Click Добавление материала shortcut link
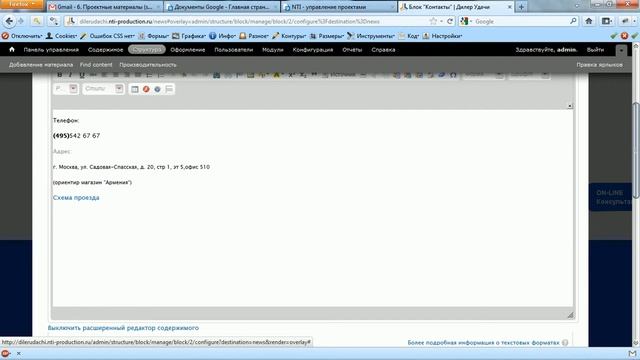This screenshot has height=360, width=640. [x=41, y=65]
